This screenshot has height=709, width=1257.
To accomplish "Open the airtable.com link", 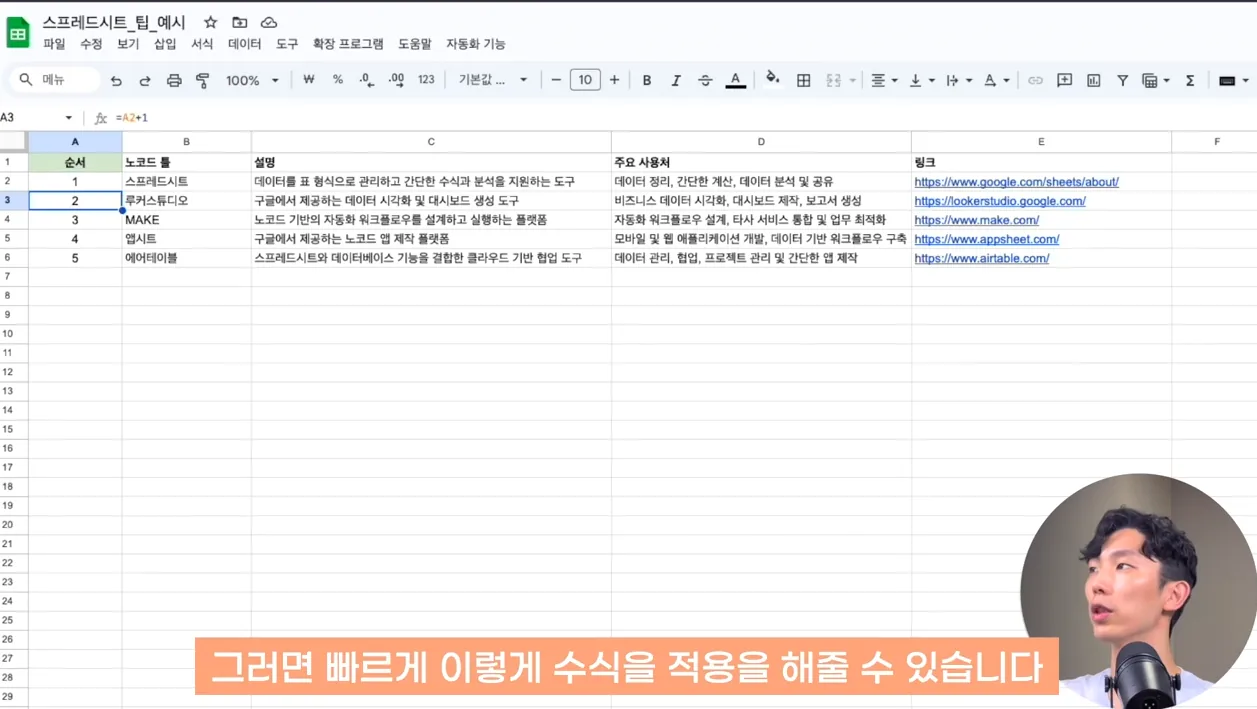I will pyautogui.click(x=981, y=258).
